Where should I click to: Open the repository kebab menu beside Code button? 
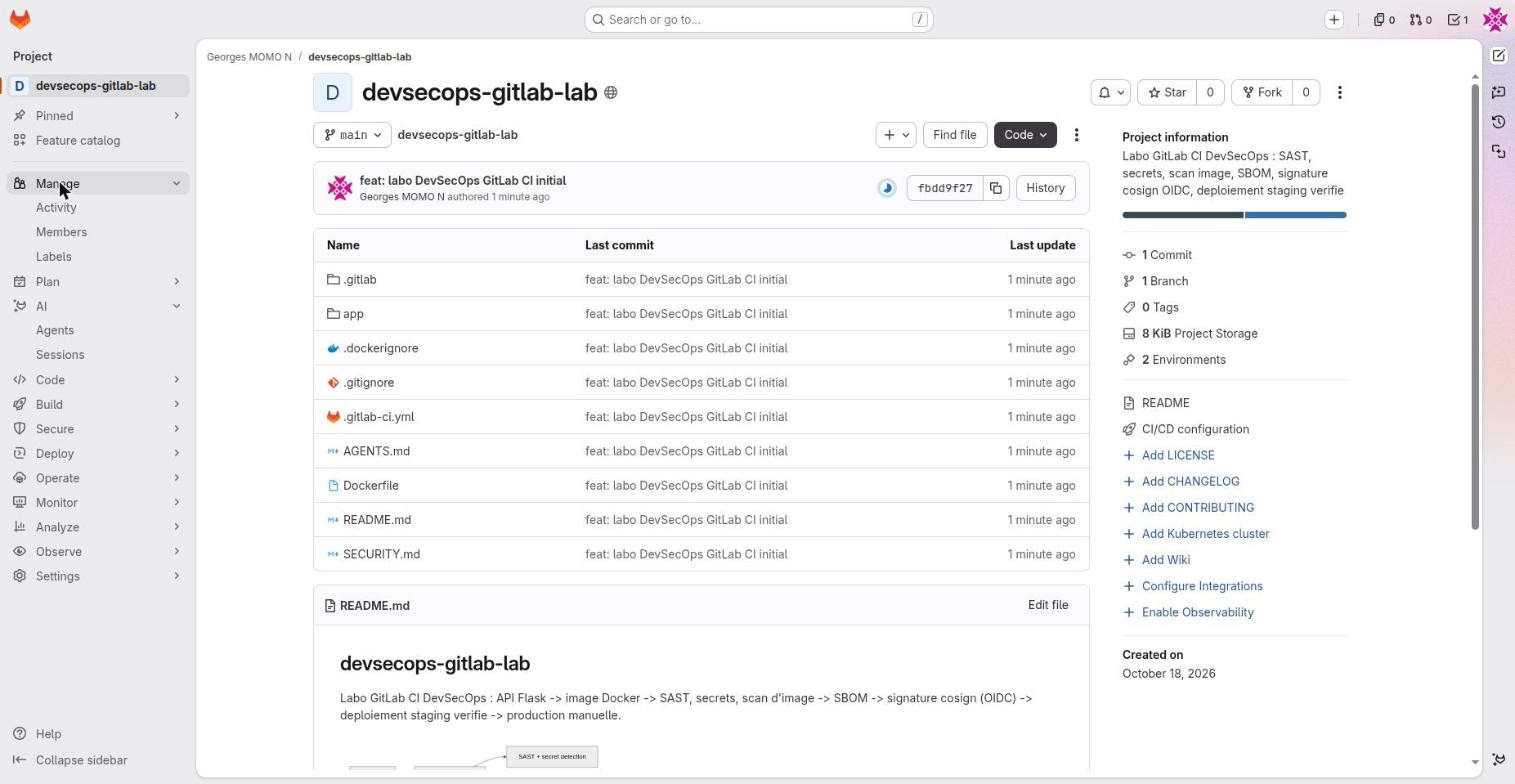pos(1077,135)
